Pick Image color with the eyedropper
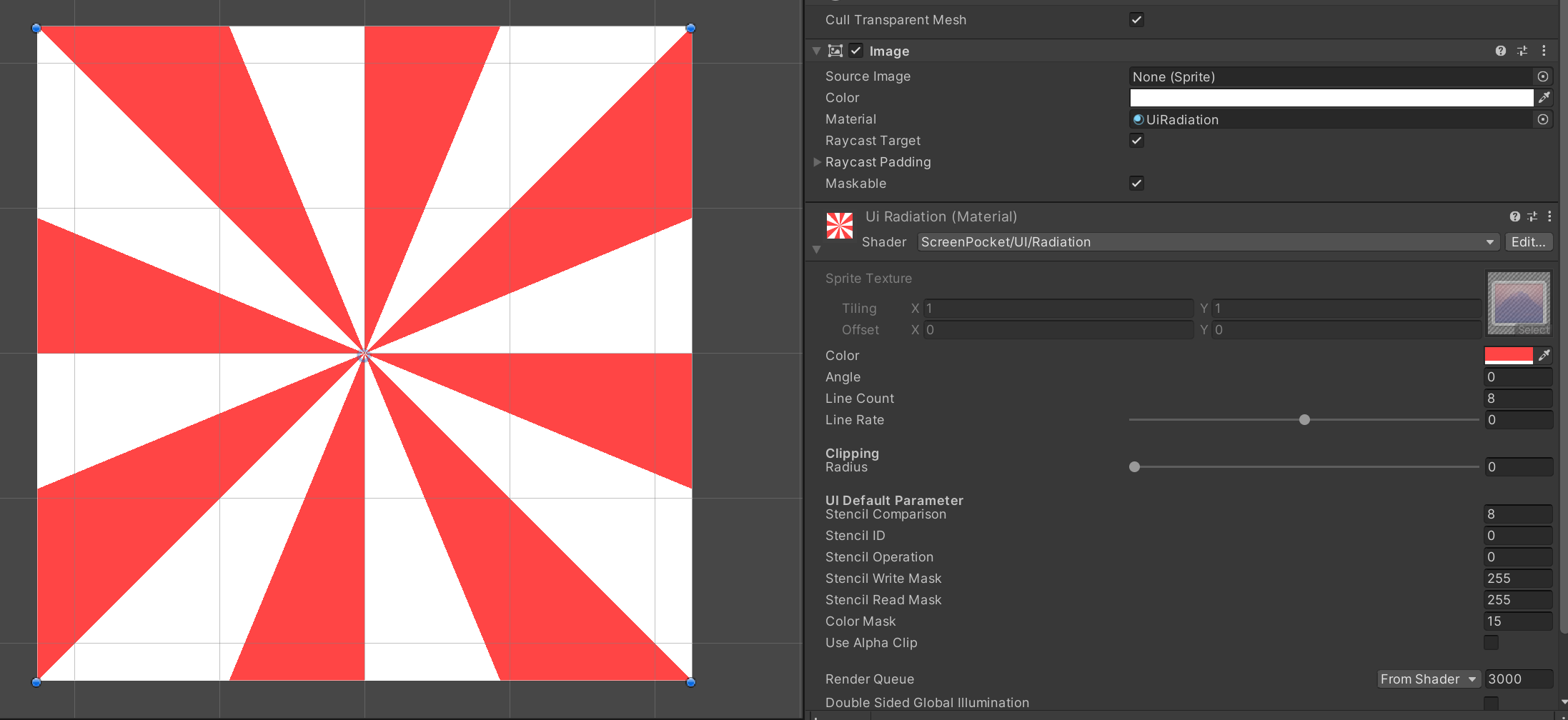The image size is (1568, 720). click(1544, 97)
